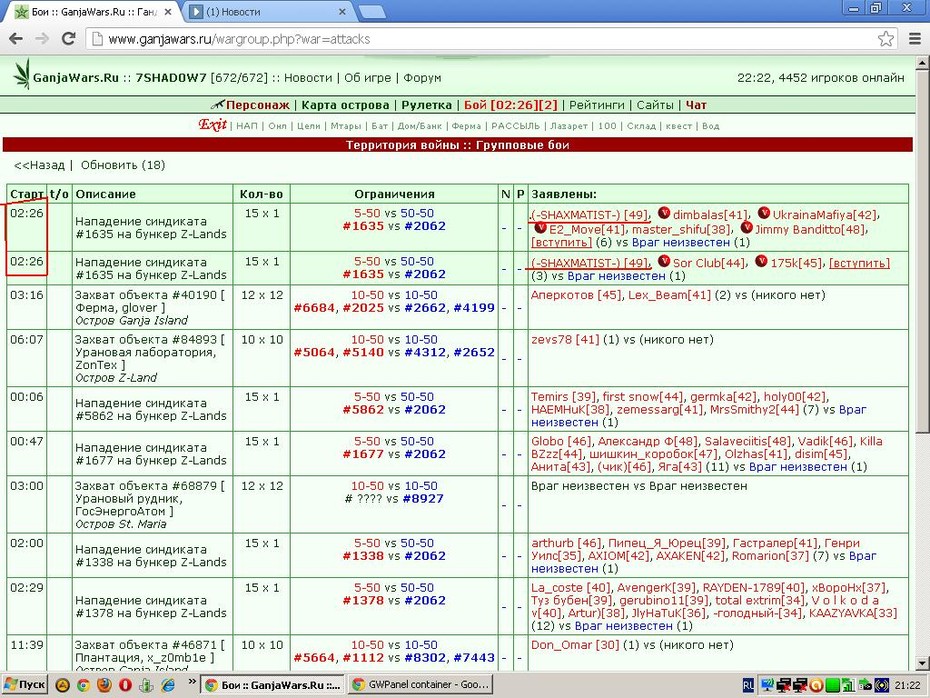Bookmark this page with the star icon
Viewport: 930px width, 698px height.
tap(886, 39)
